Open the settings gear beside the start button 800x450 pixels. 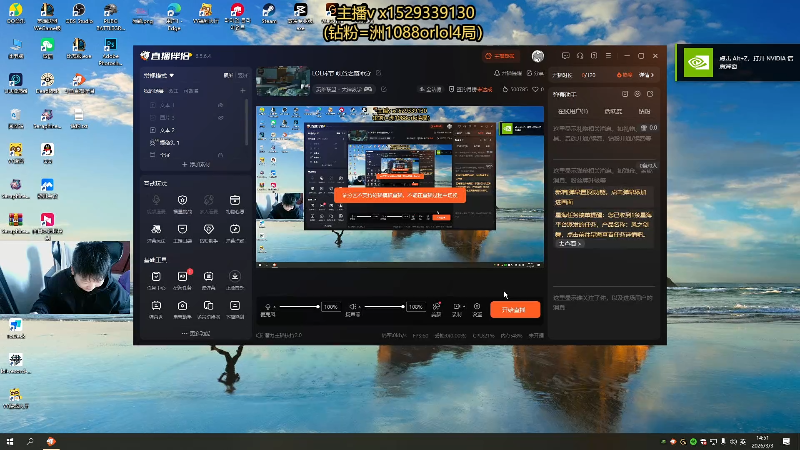pos(477,307)
